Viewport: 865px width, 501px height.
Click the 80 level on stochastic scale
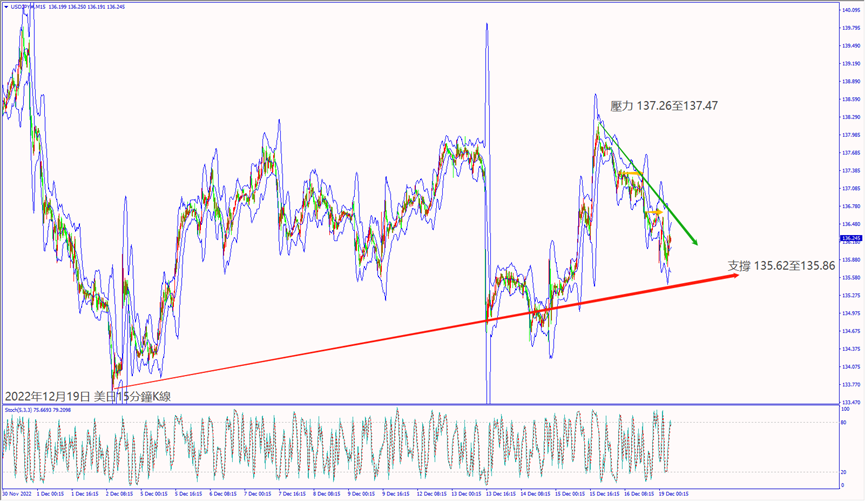pyautogui.click(x=844, y=422)
